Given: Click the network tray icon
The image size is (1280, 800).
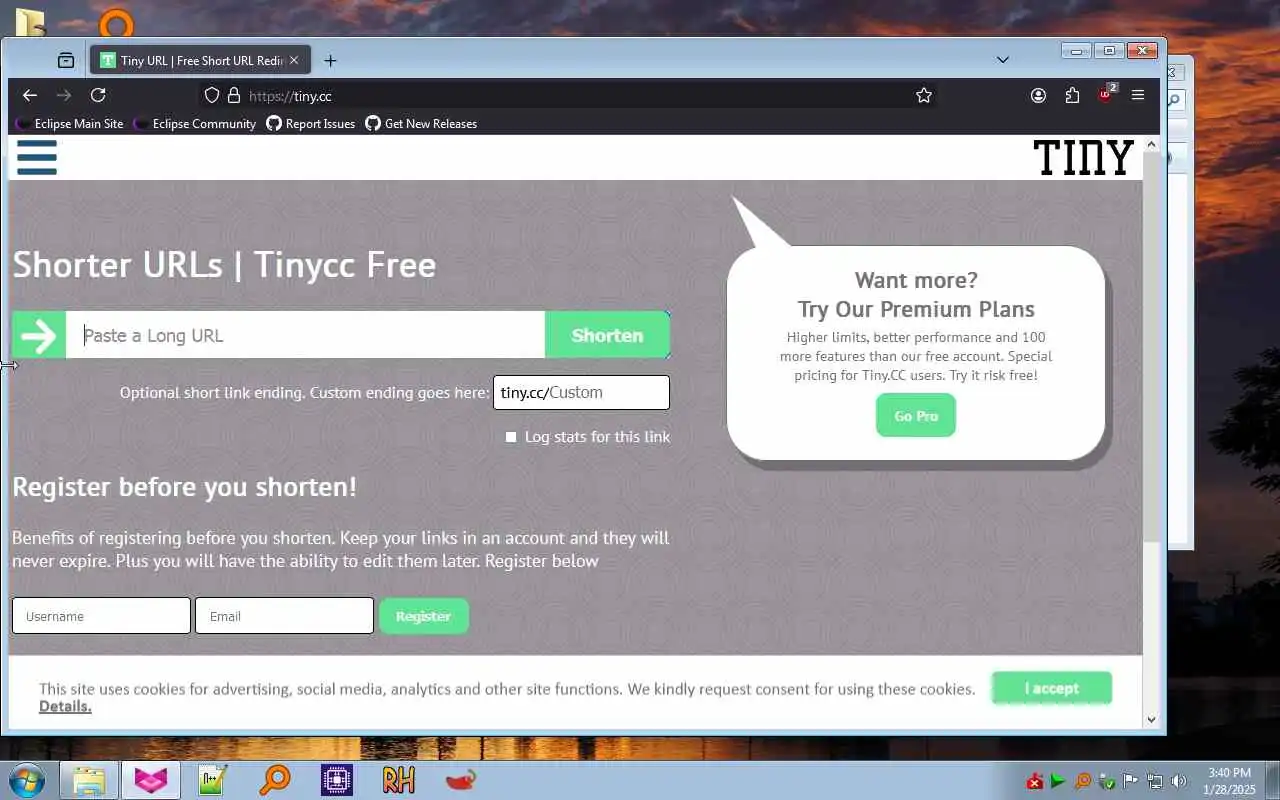Looking at the screenshot, I should [x=1155, y=781].
